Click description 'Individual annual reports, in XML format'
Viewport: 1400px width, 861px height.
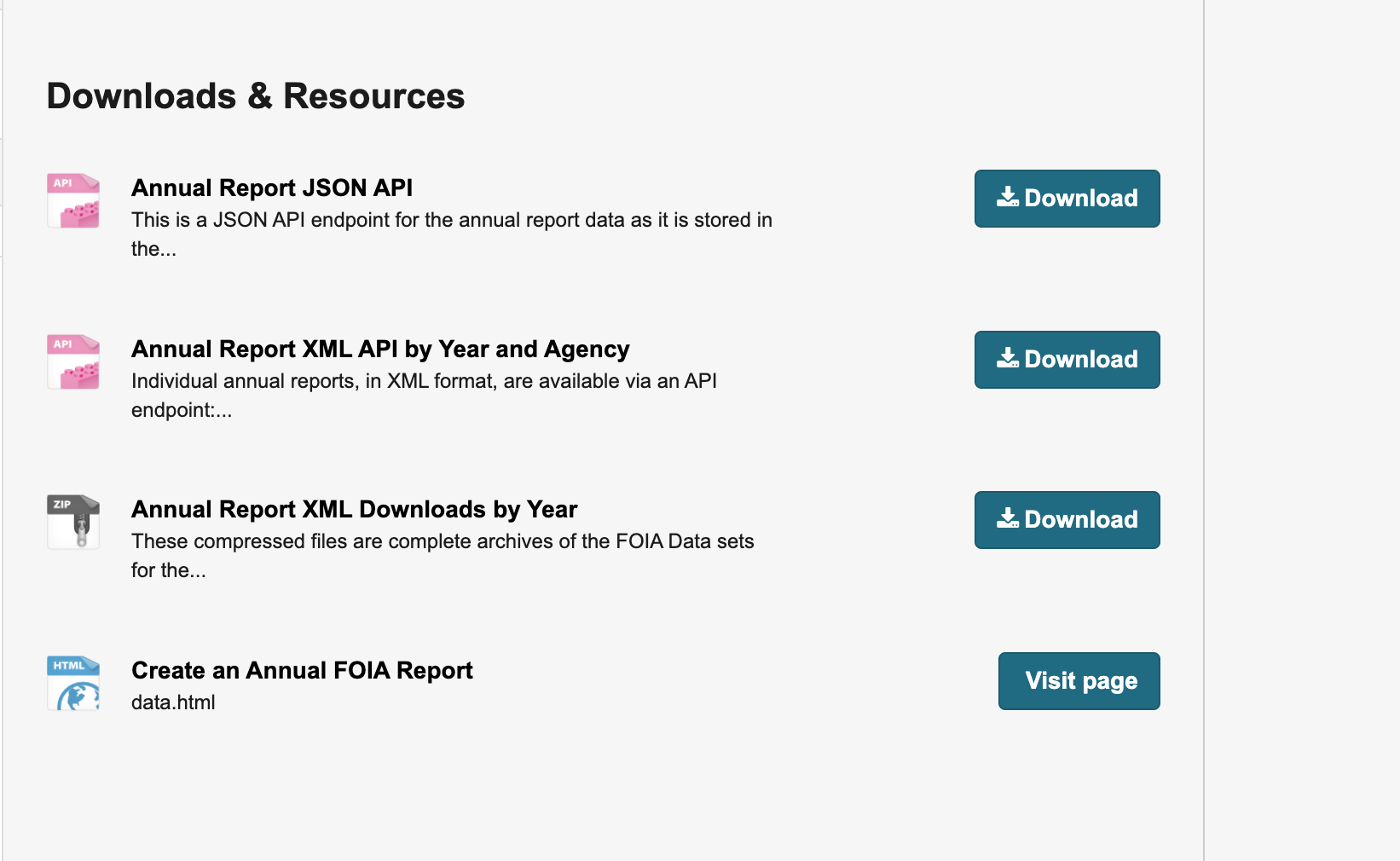[424, 396]
